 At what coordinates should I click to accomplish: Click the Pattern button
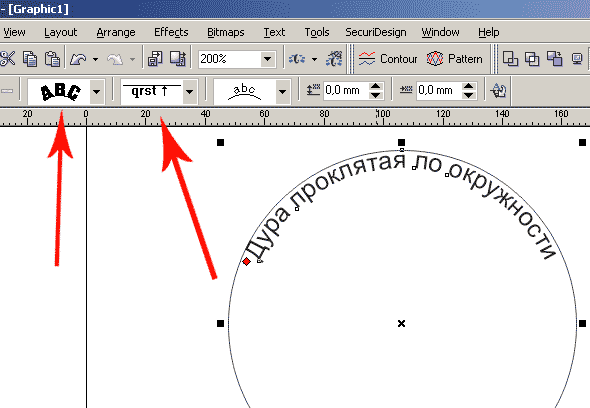pos(455,59)
